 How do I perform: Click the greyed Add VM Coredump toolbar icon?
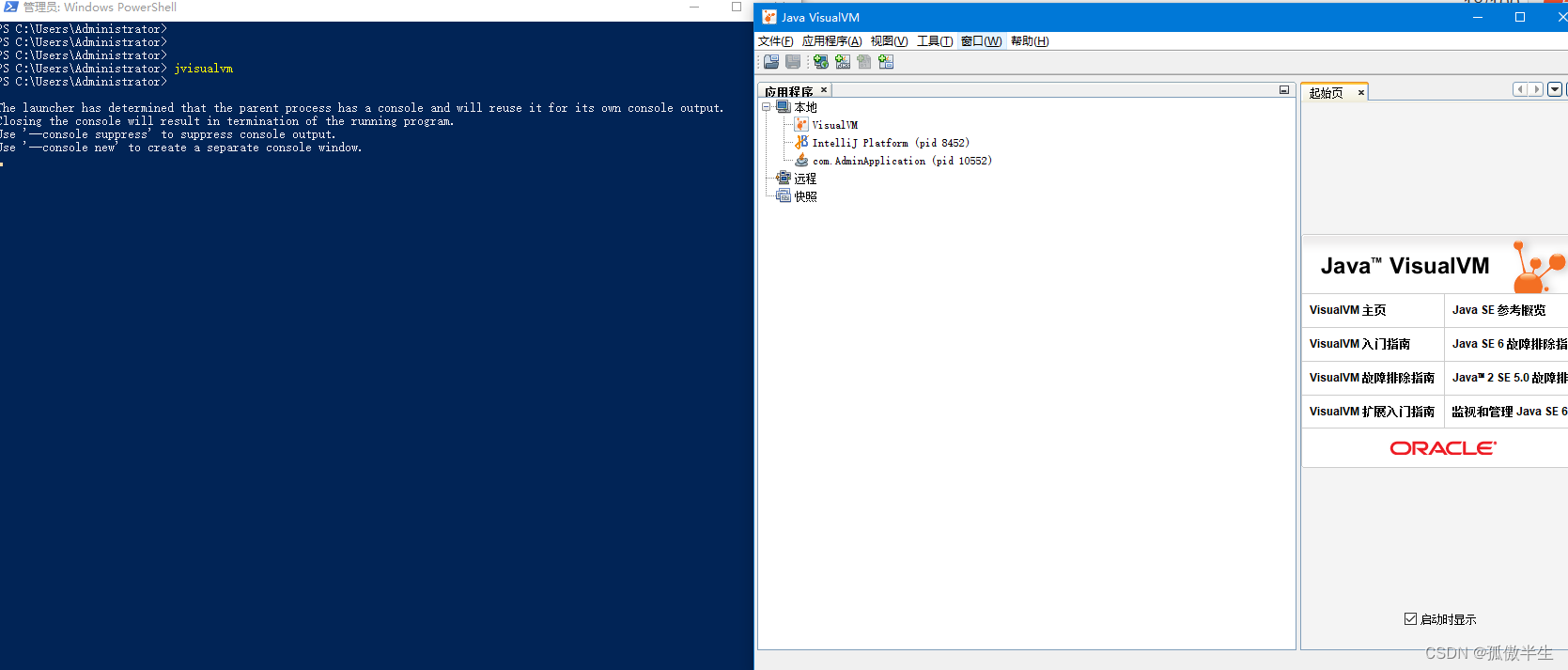click(864, 62)
